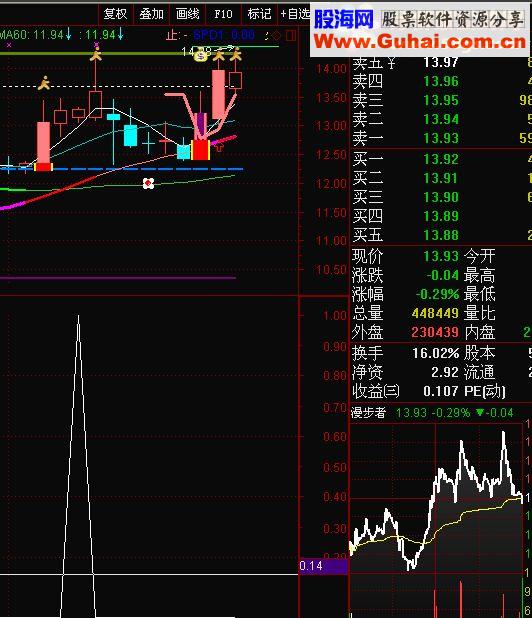The image size is (532, 618).
Task: Click the solid red candle with yellow edges near 12.50
Action: tap(201, 150)
